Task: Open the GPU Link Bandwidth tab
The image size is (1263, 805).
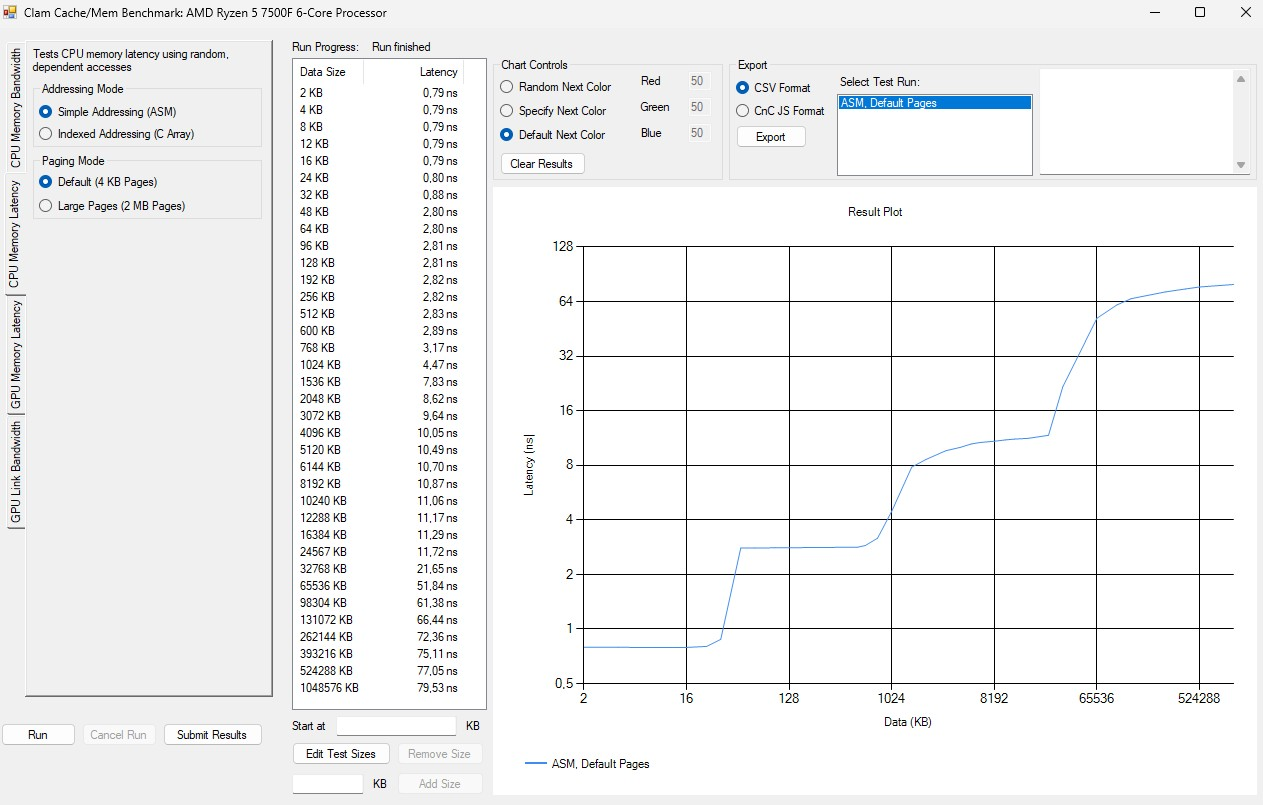Action: [x=15, y=472]
